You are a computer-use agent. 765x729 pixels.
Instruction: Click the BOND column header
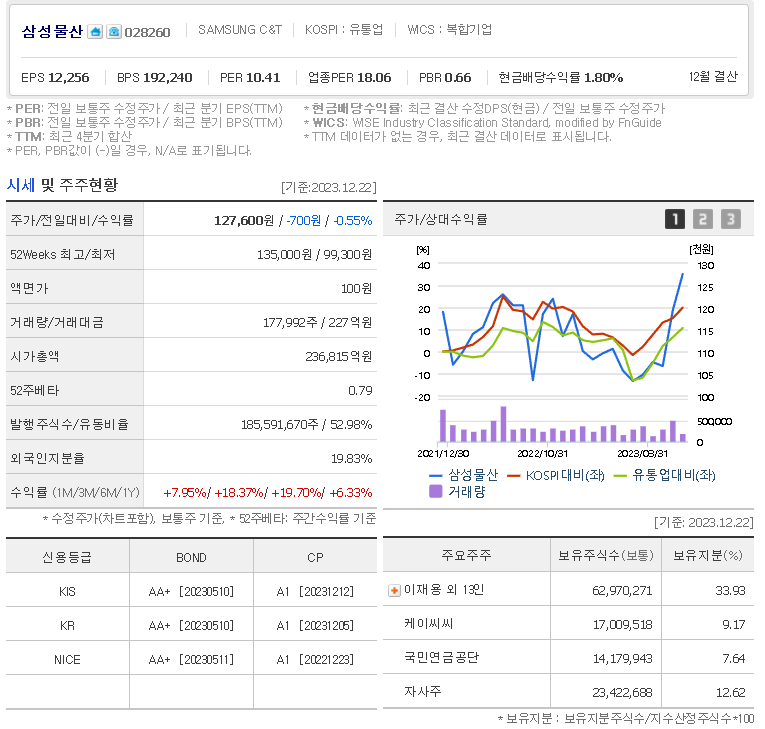click(x=191, y=557)
